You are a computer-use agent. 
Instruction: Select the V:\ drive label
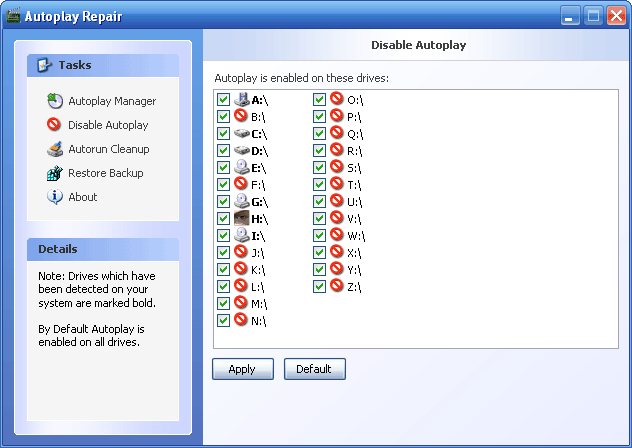pos(354,219)
